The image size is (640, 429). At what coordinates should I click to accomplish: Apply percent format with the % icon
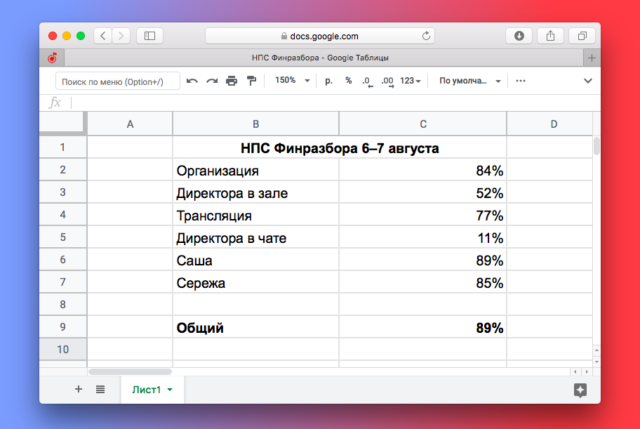point(348,80)
